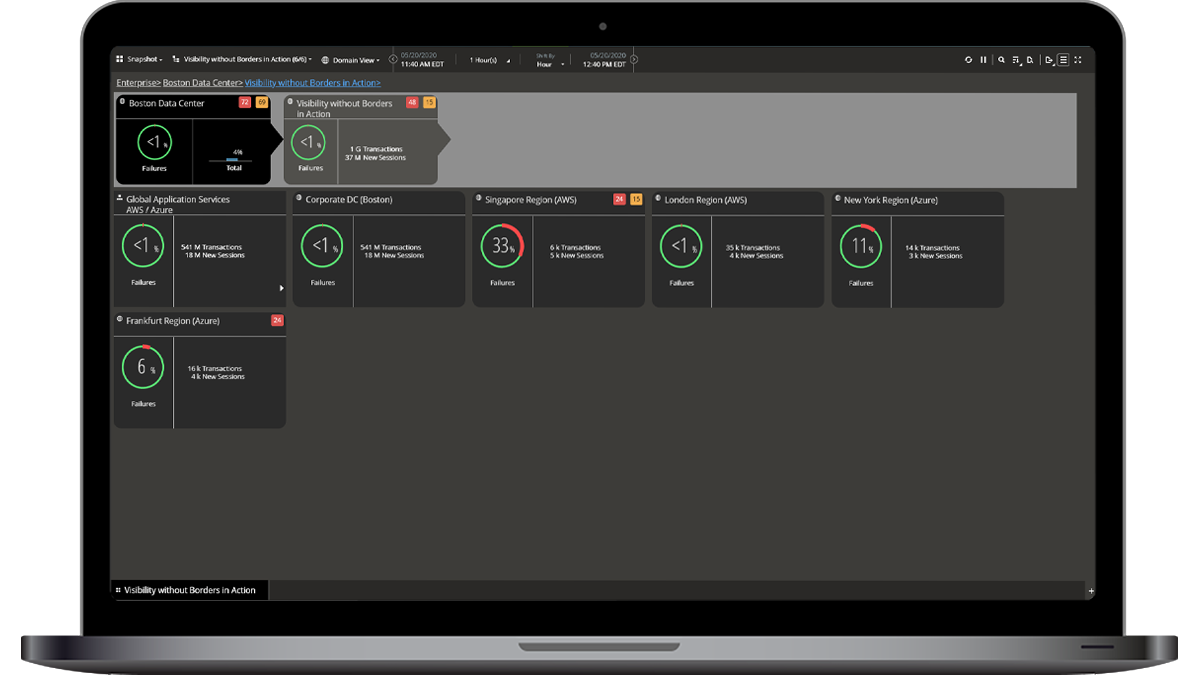Click the Enterprise breadcrumb link
Screen dimensions: 1200x675
point(137,83)
